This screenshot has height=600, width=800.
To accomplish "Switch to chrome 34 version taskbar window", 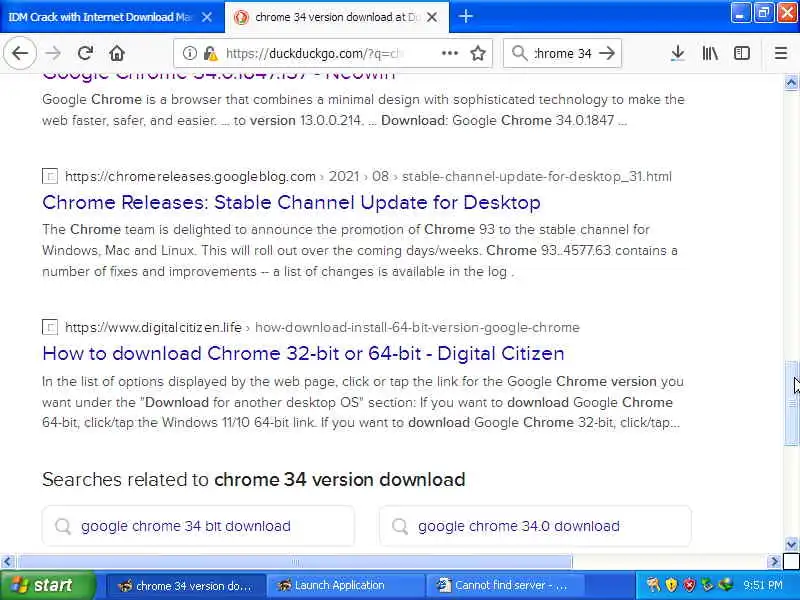I will coord(186,586).
